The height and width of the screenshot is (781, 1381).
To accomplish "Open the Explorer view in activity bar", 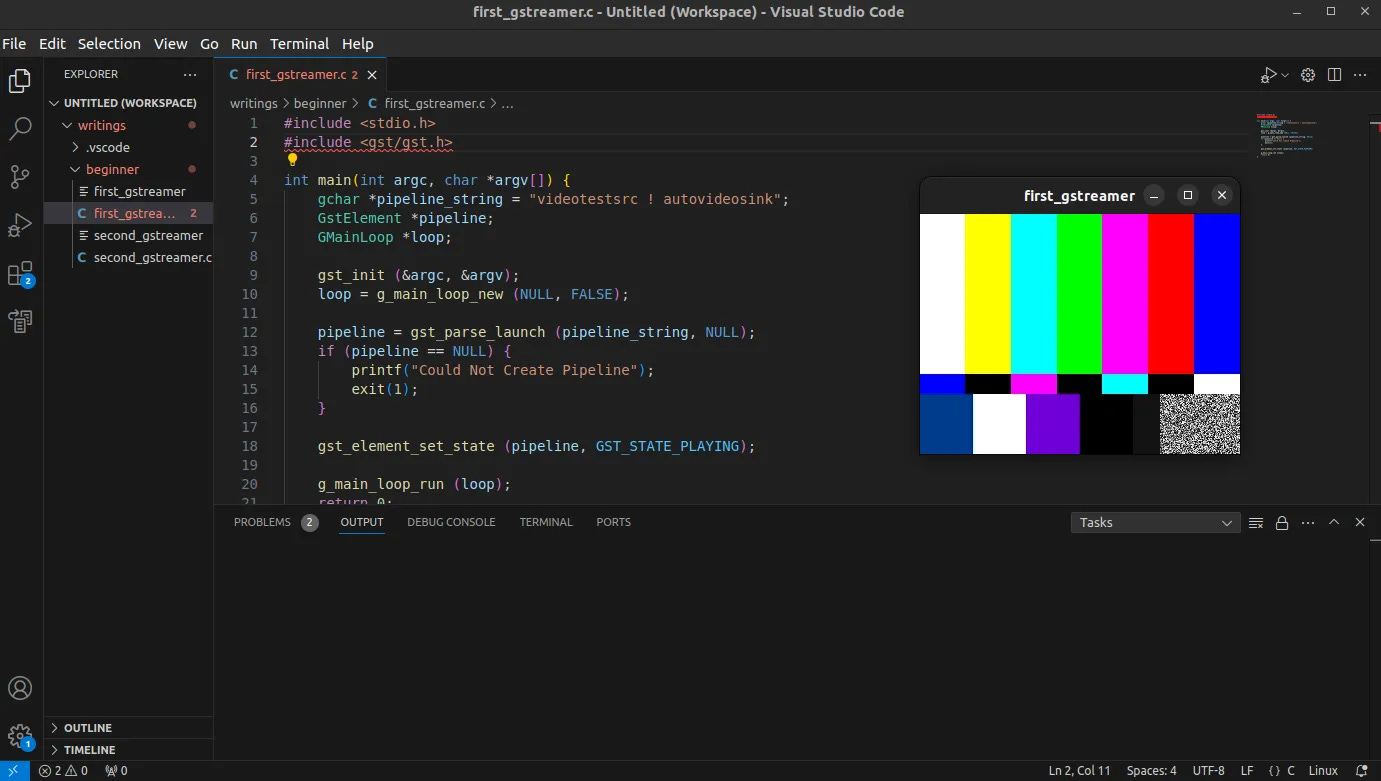I will [20, 81].
